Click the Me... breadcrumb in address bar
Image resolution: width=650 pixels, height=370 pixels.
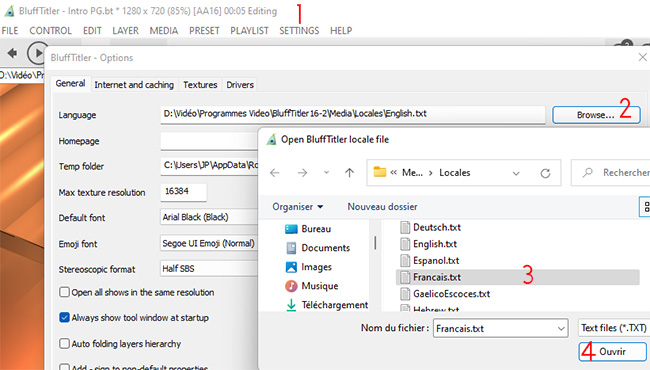click(x=412, y=172)
